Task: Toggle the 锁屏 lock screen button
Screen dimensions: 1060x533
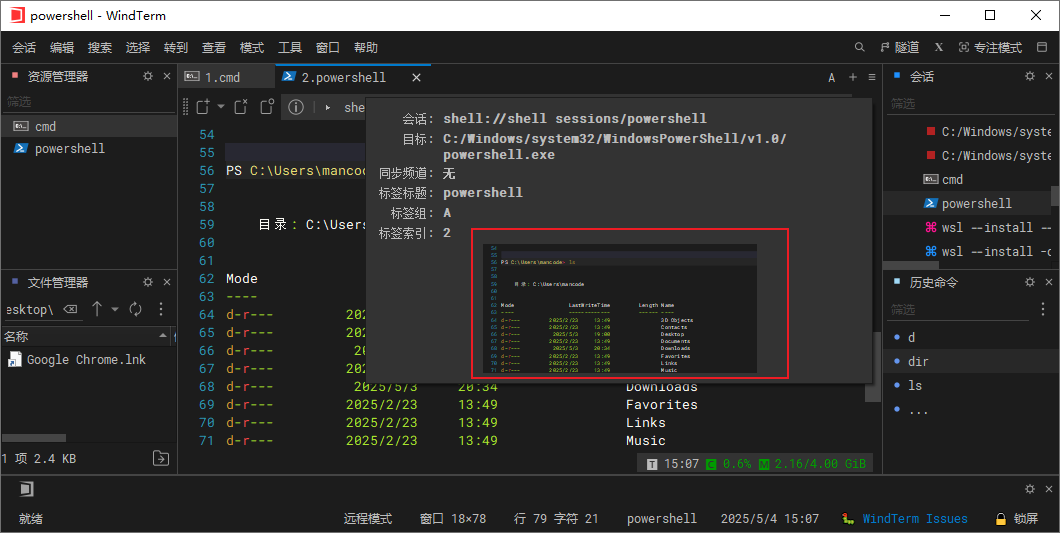Action: click(x=1016, y=518)
